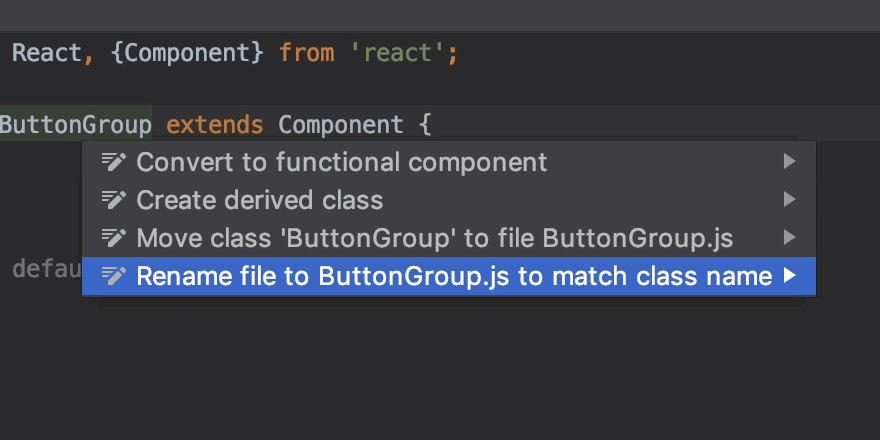Screen dimensions: 880x440
Task: Click the pencil icon beside the Rename file entry
Action: (113, 276)
